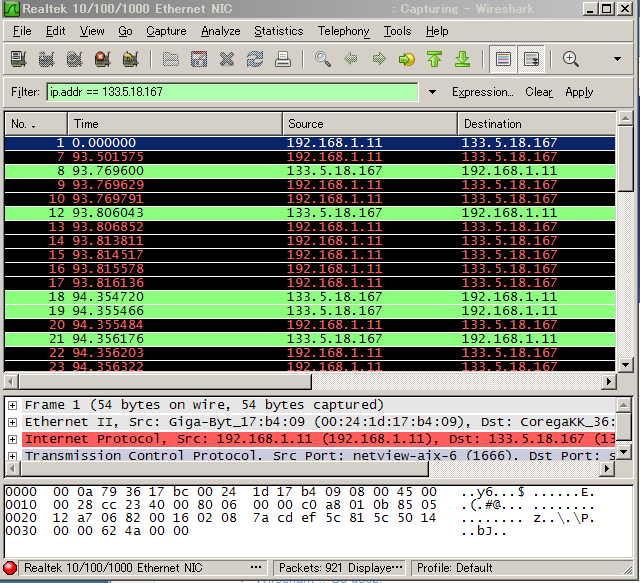640x583 pixels.
Task: Select packet 12 at time 93.806043
Action: 310,213
